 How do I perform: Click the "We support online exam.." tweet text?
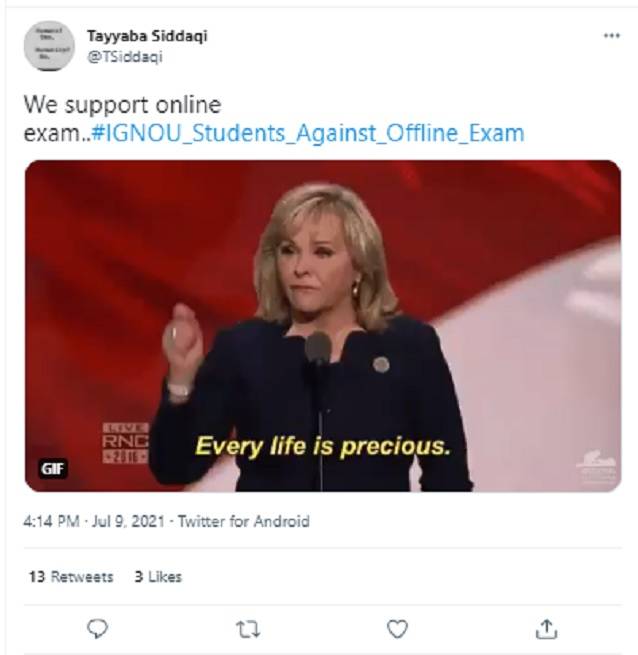click(x=120, y=104)
